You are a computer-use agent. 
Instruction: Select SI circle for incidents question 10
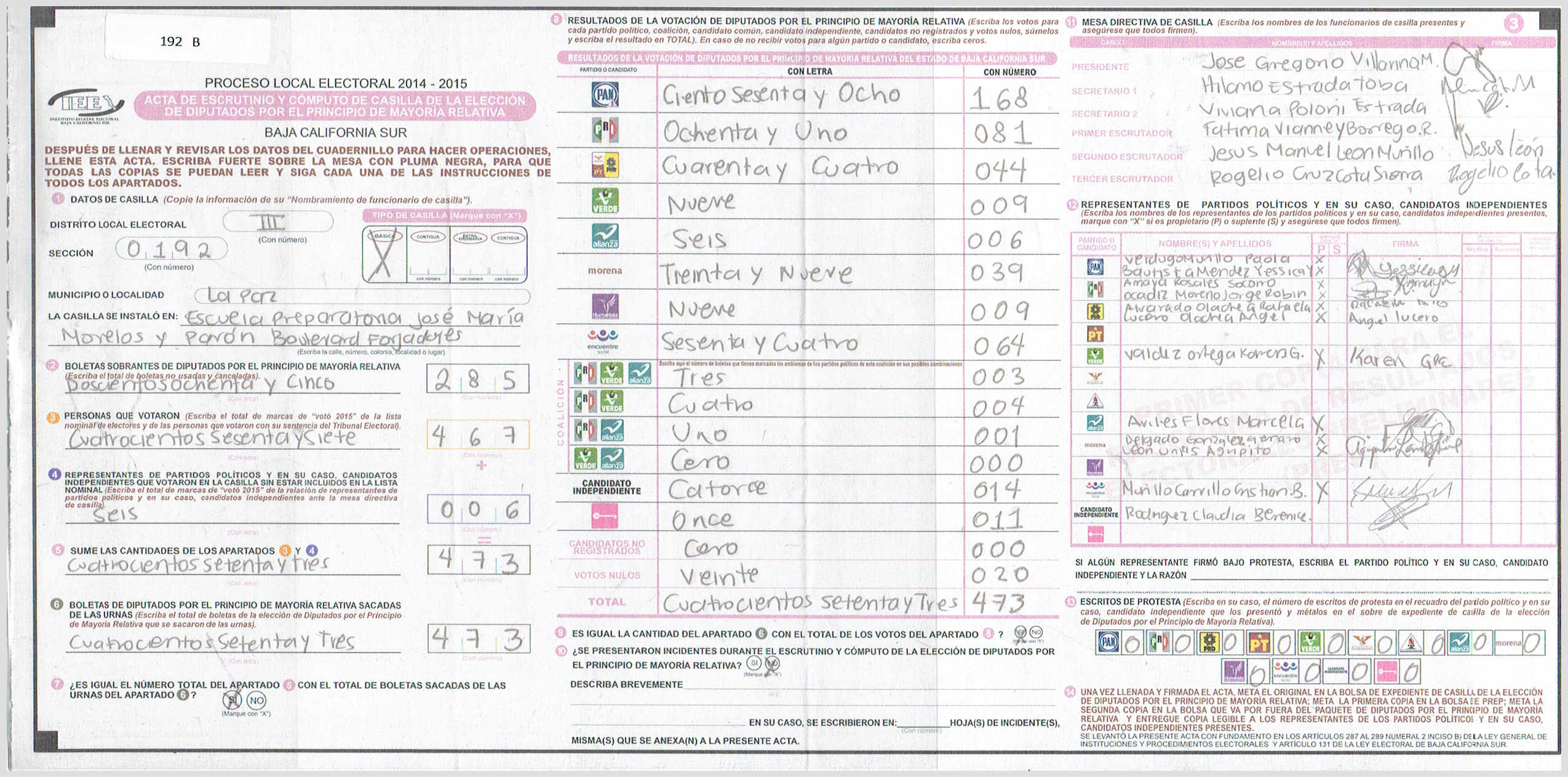click(x=754, y=663)
